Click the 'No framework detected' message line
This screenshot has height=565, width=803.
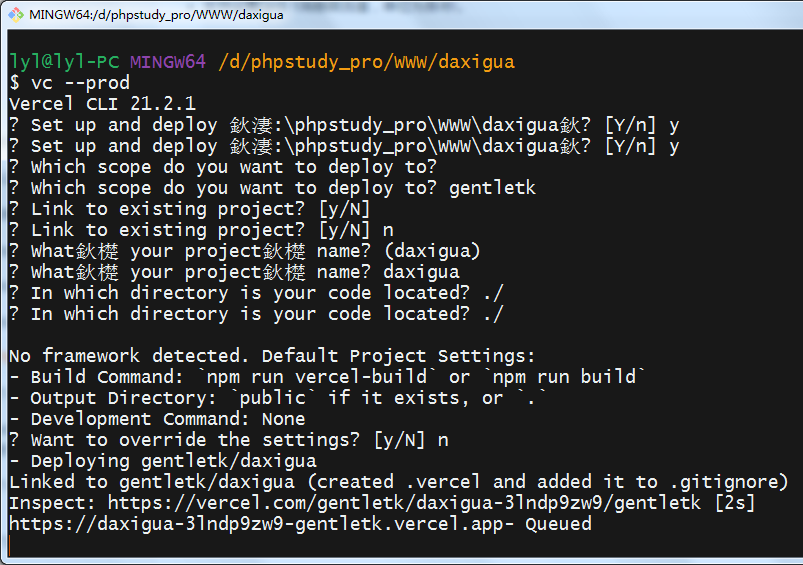(x=272, y=356)
